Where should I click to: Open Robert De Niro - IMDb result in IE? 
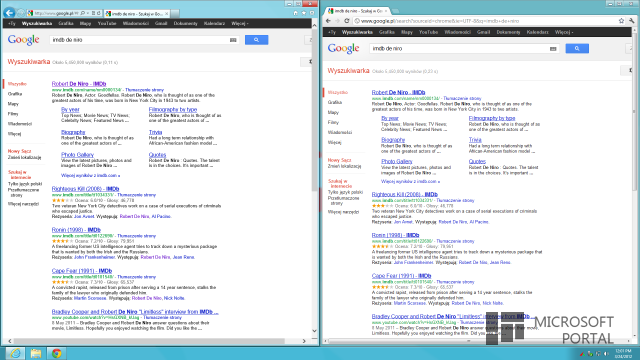79,84
